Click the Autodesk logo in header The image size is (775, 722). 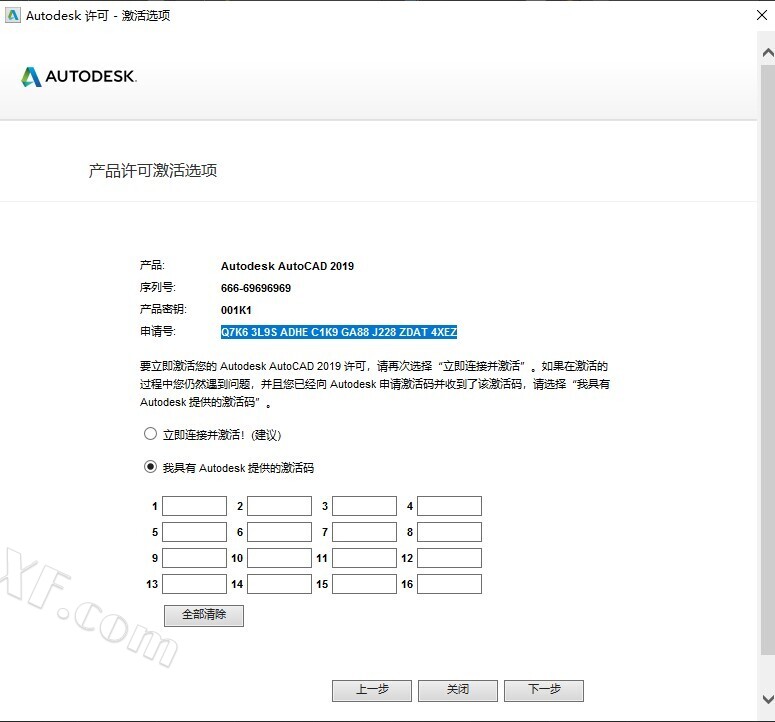click(79, 77)
